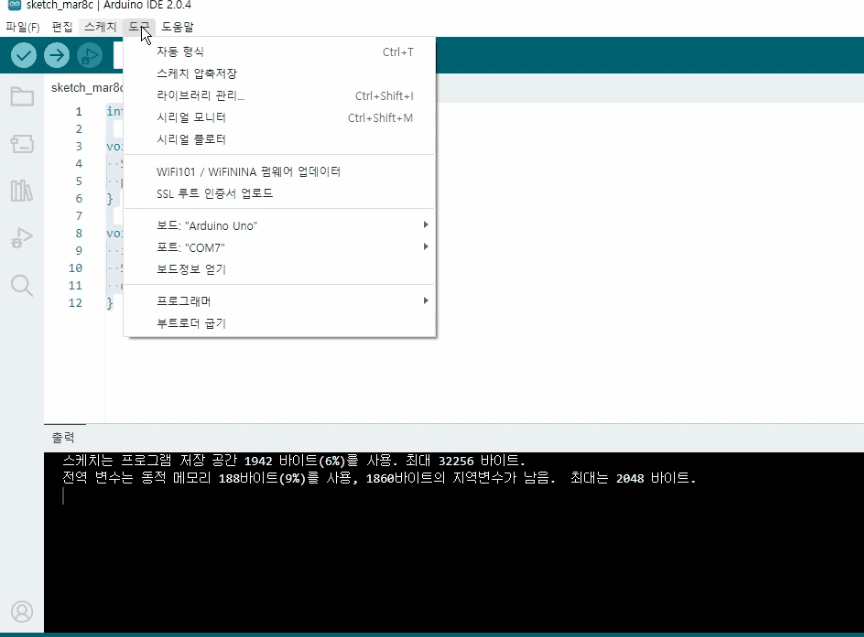Click the sketch_mar8c editor tab
Image resolution: width=864 pixels, height=637 pixels.
tap(87, 88)
